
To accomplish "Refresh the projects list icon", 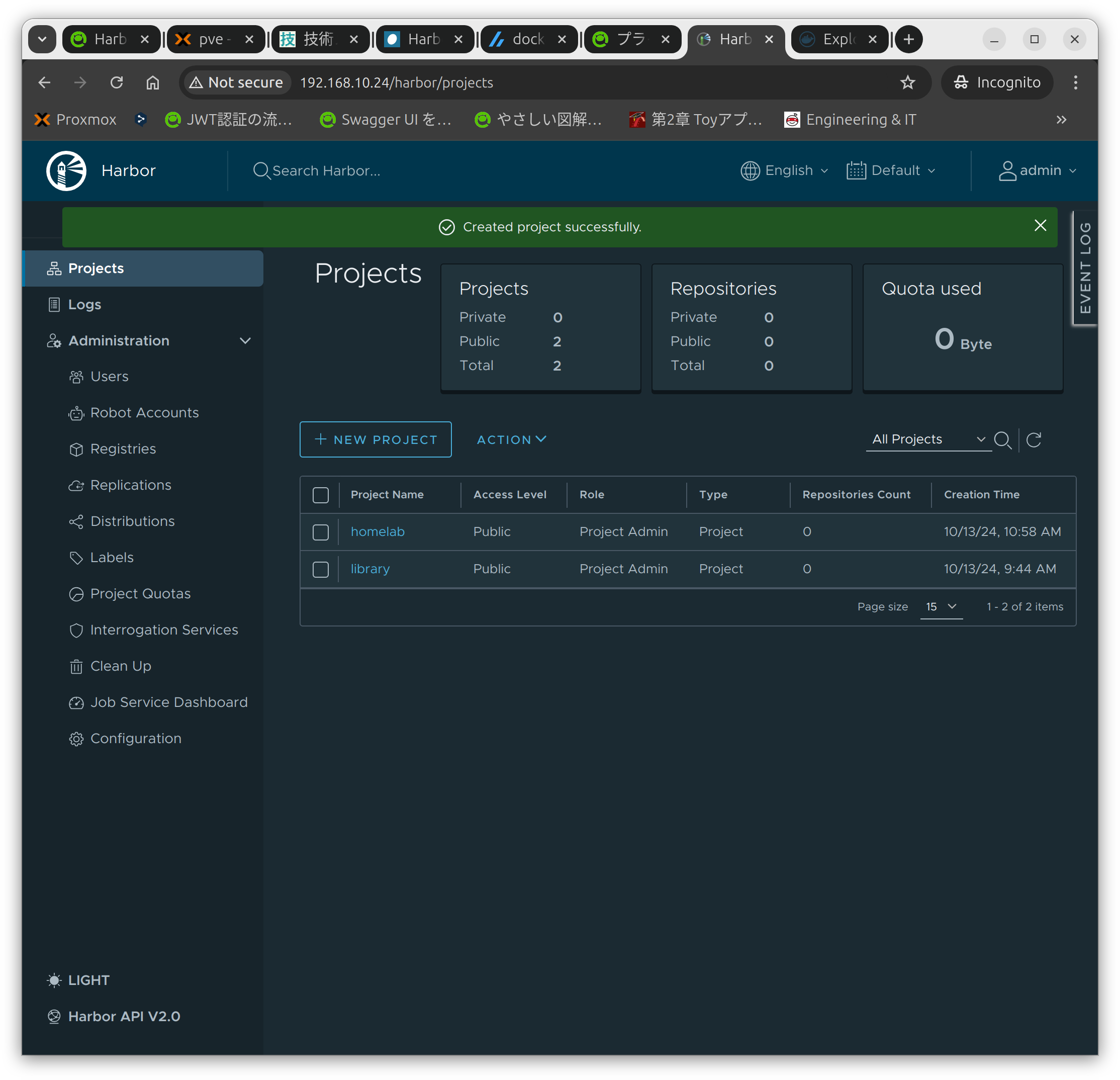I will (1034, 439).
